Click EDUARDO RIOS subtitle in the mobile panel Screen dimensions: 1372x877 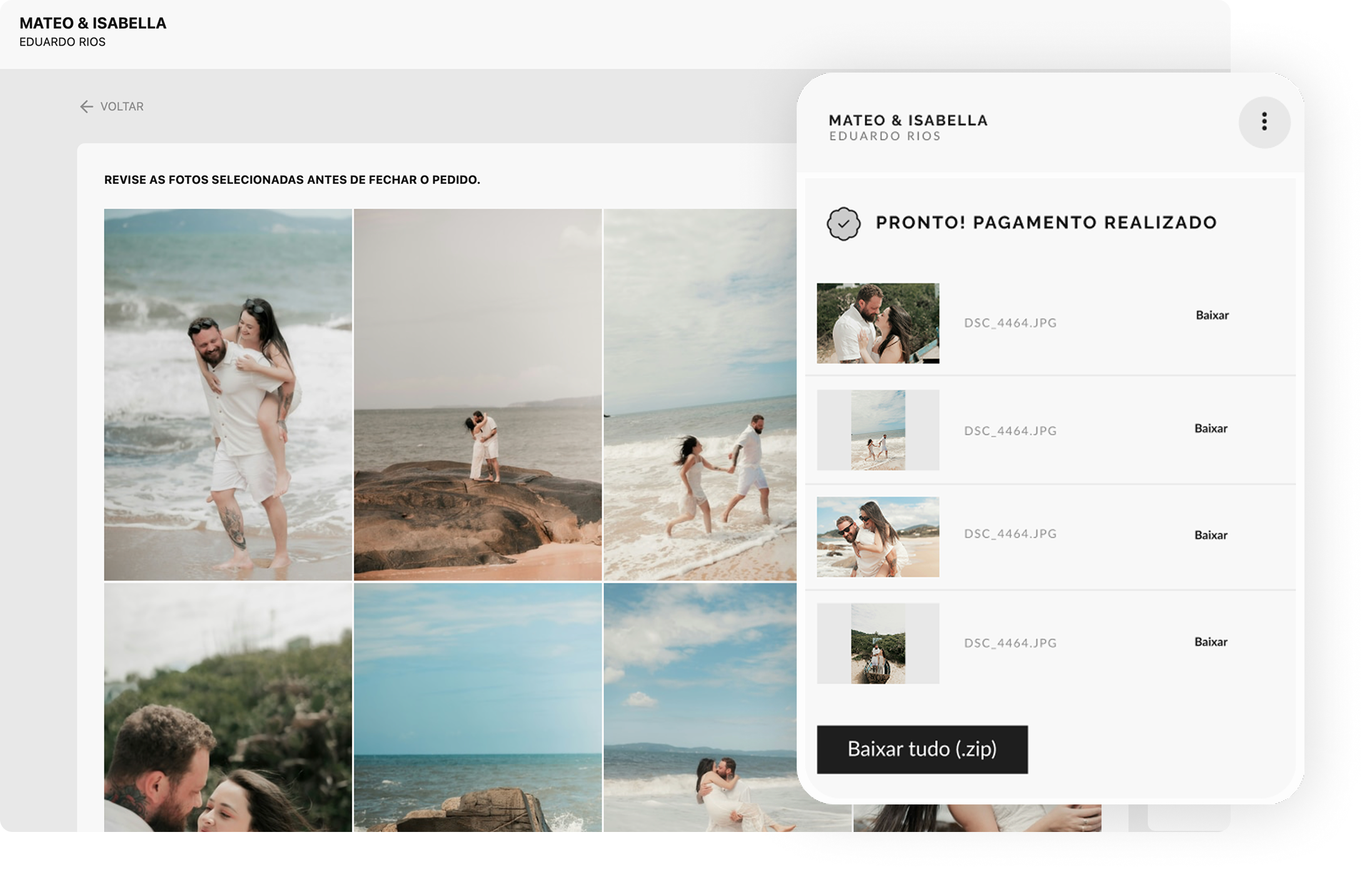tap(885, 136)
